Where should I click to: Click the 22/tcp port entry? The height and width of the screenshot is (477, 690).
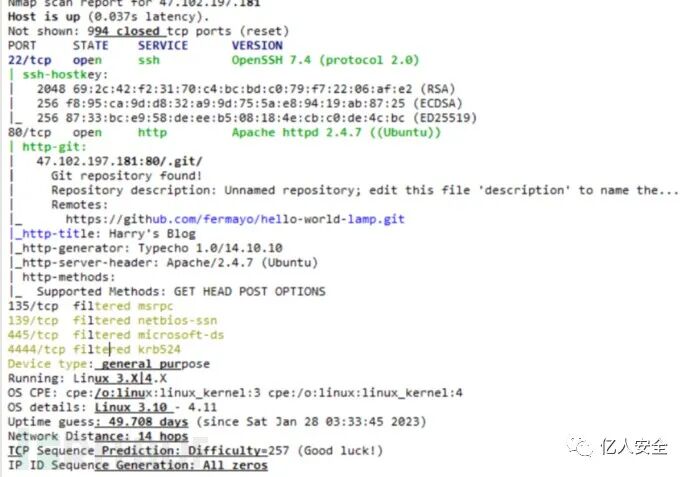point(29,60)
